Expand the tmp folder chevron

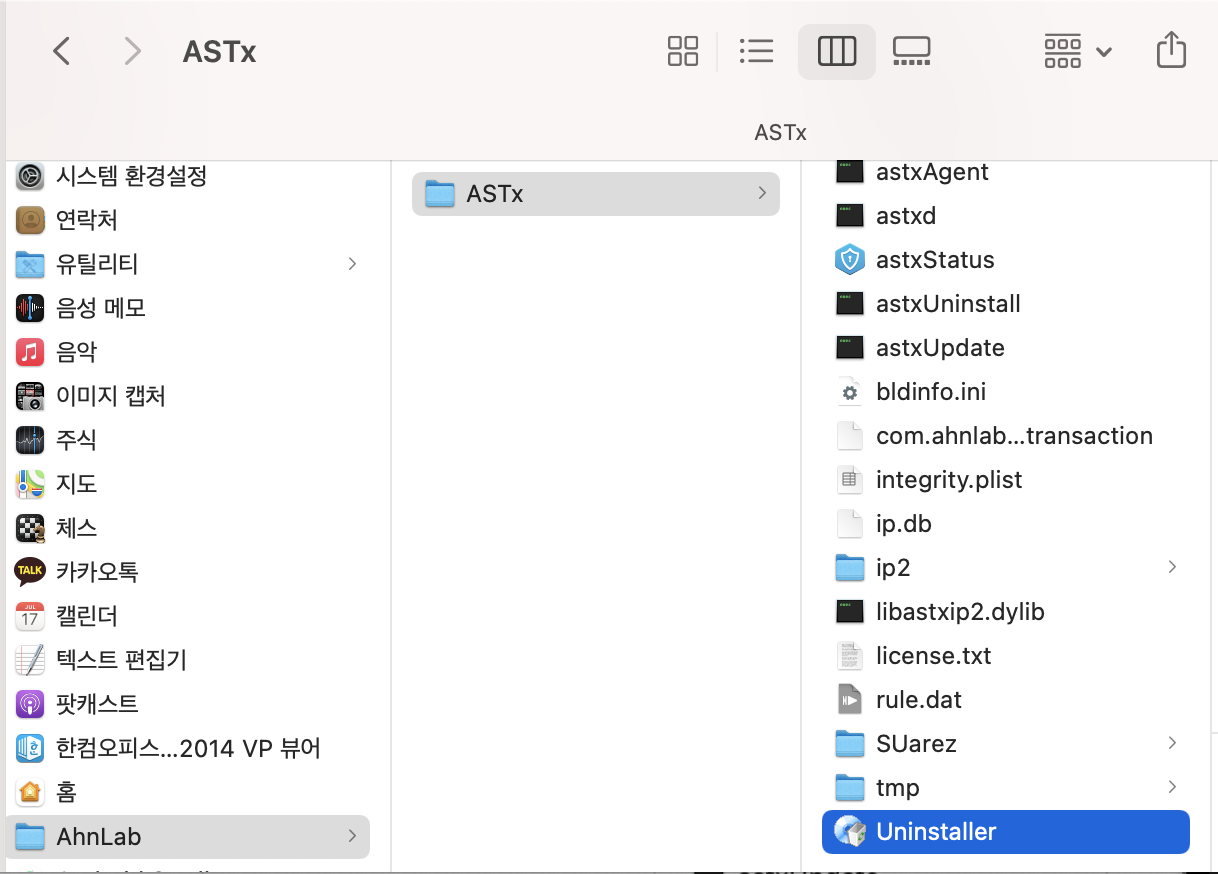click(1172, 787)
